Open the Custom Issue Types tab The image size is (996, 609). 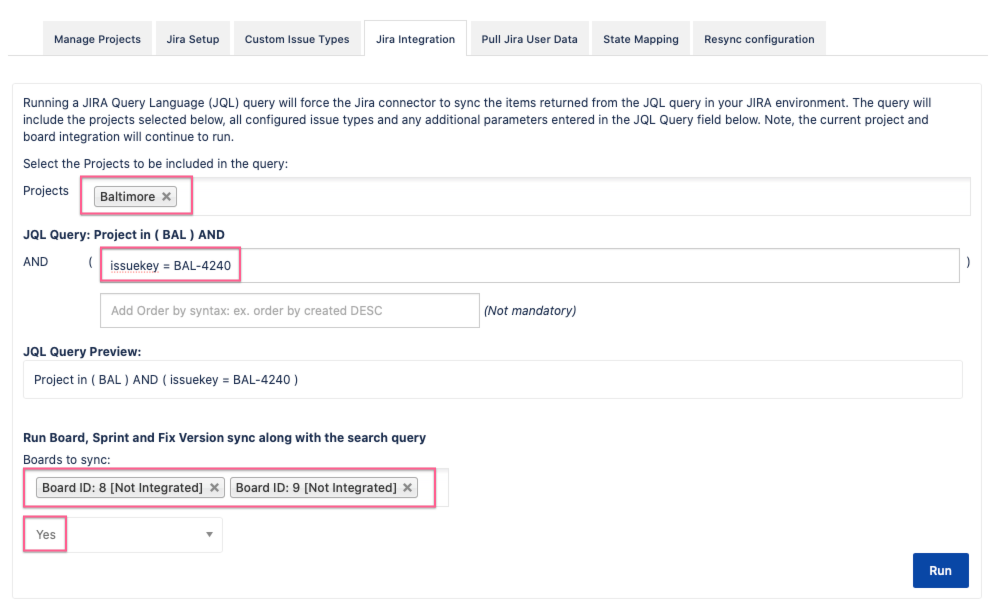click(x=297, y=38)
